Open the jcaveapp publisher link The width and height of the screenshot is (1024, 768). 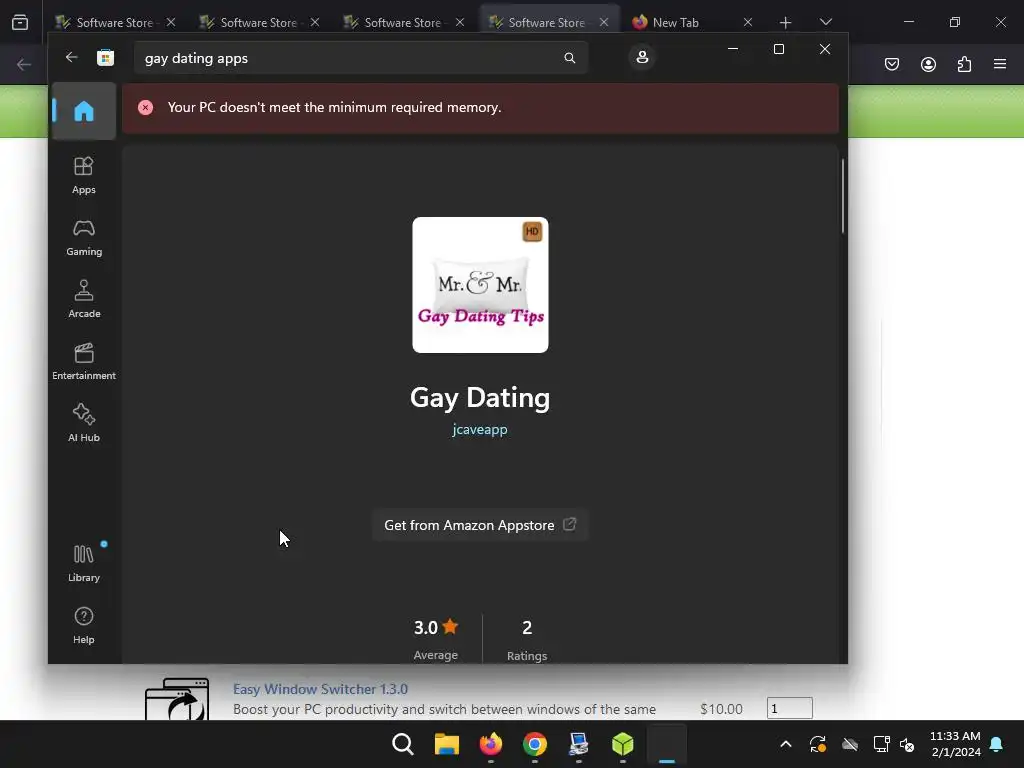tap(480, 429)
